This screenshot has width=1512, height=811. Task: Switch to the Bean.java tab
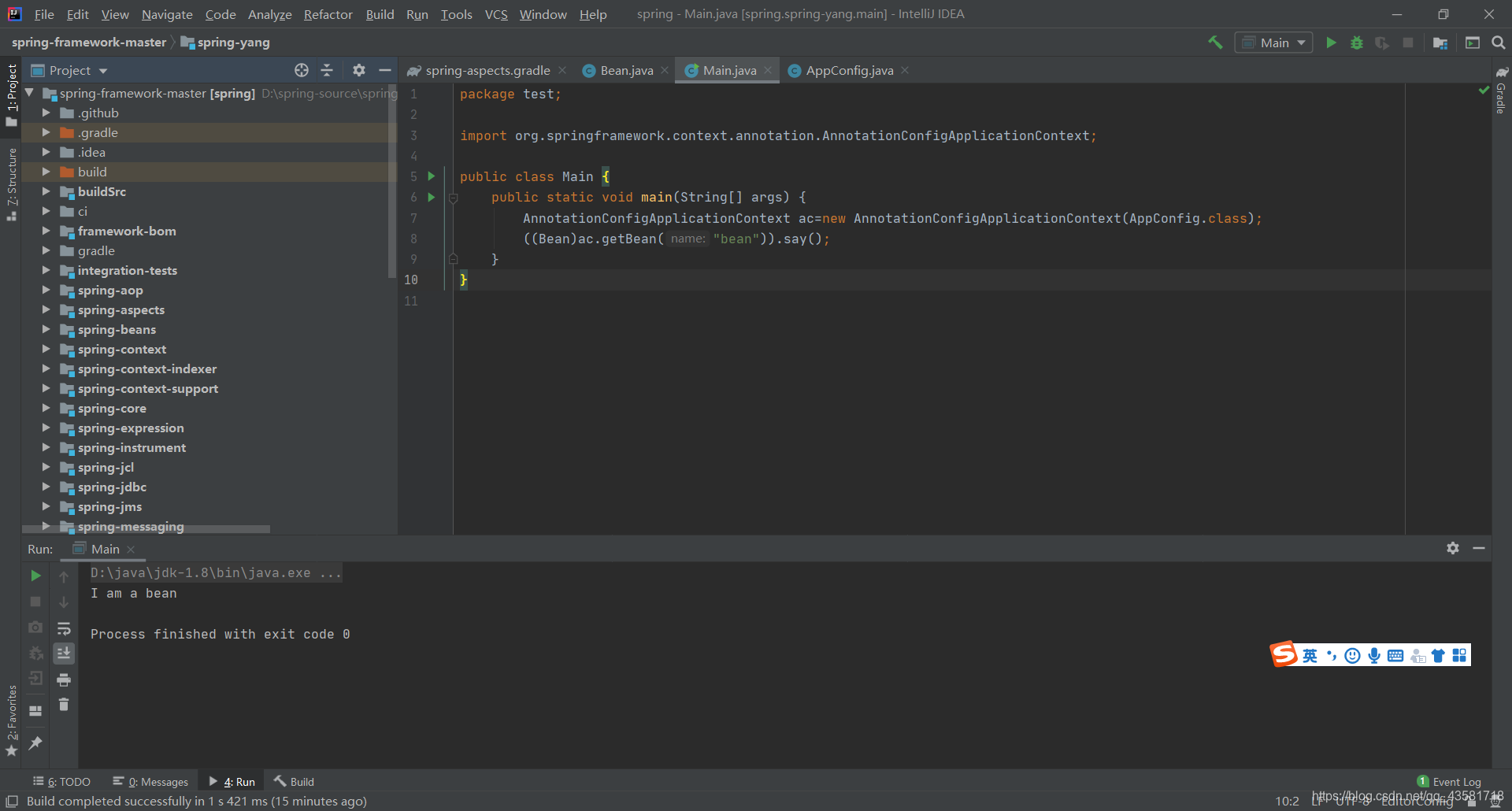click(626, 70)
